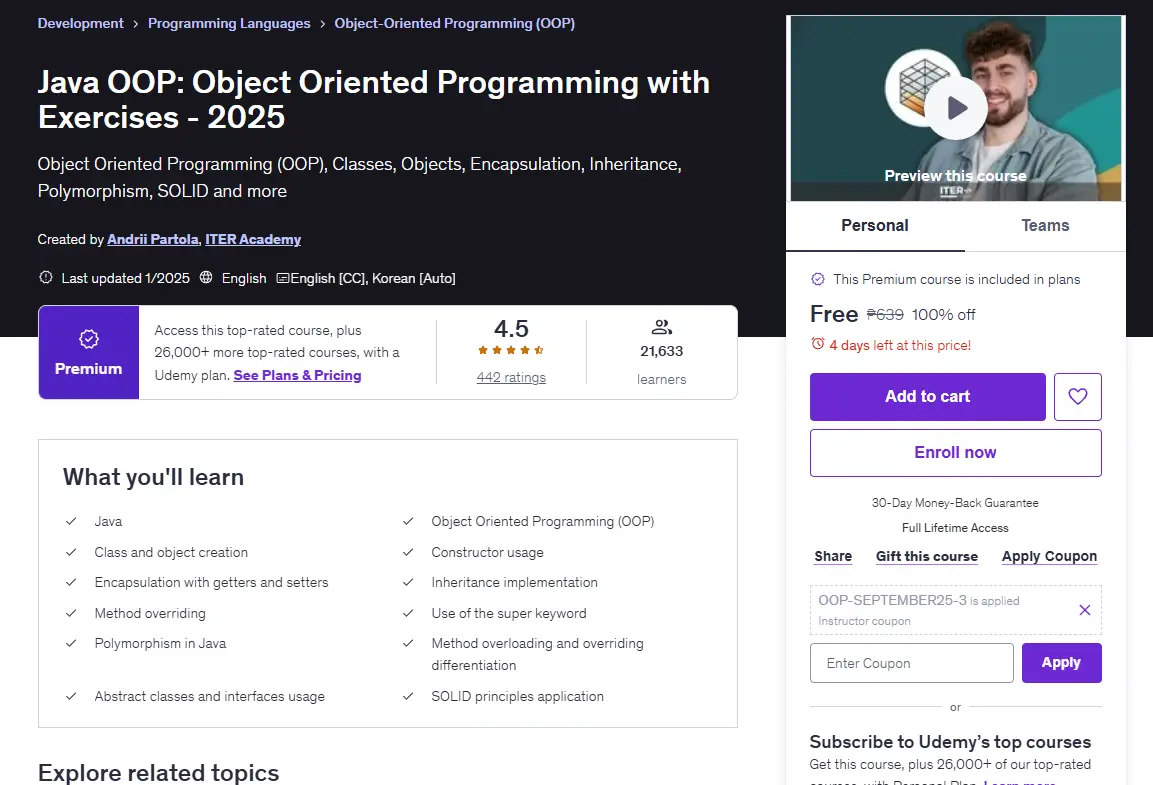Click the Apply coupon button
1153x785 pixels.
(1061, 663)
